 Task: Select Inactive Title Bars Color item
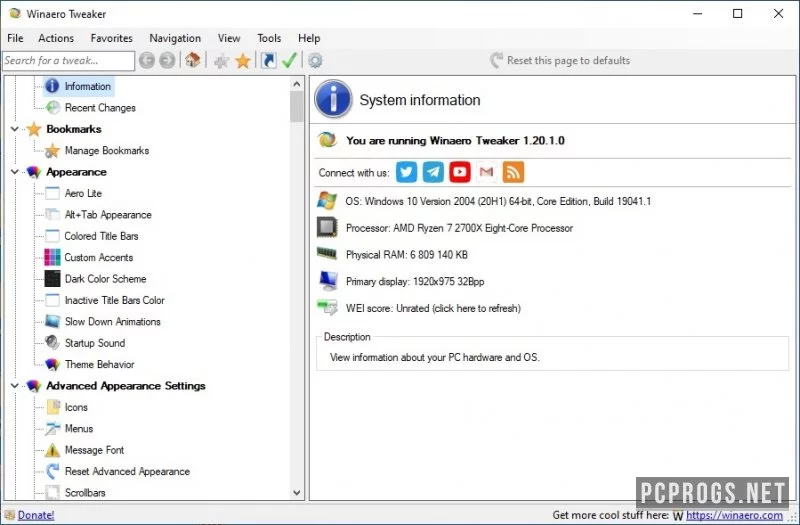pyautogui.click(x=114, y=300)
